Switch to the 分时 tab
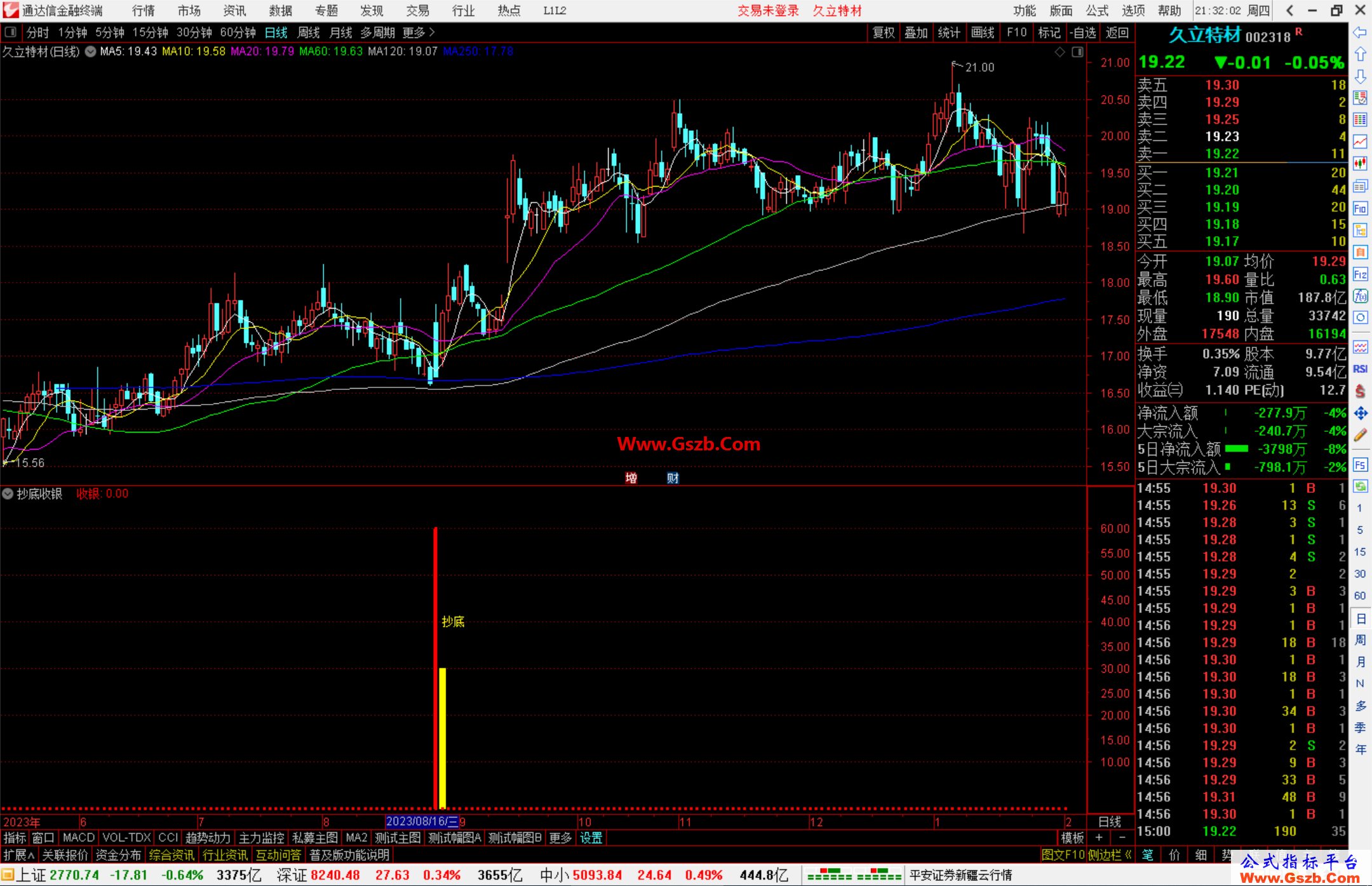Viewport: 1372px width, 886px height. 37,32
